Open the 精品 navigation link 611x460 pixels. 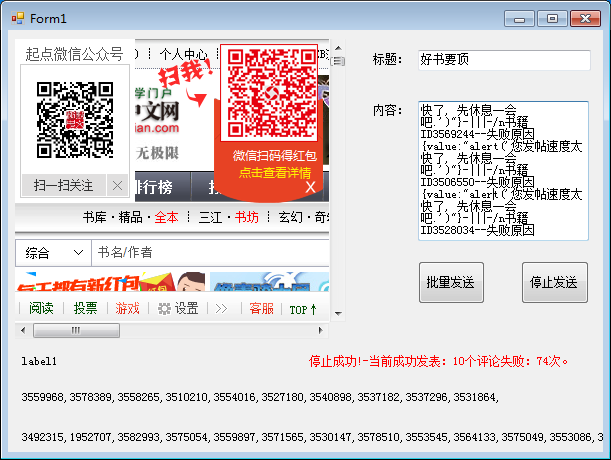(131, 217)
